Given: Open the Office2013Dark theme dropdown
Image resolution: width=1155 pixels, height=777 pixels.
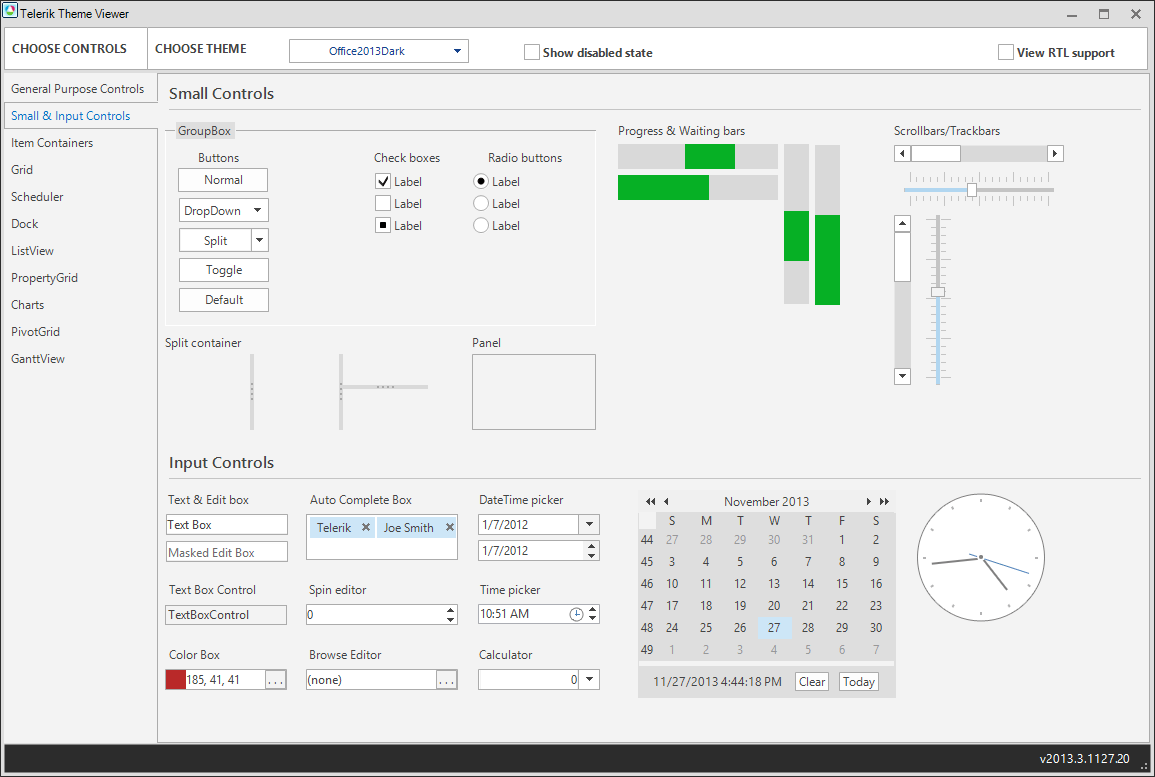Looking at the screenshot, I should click(457, 51).
